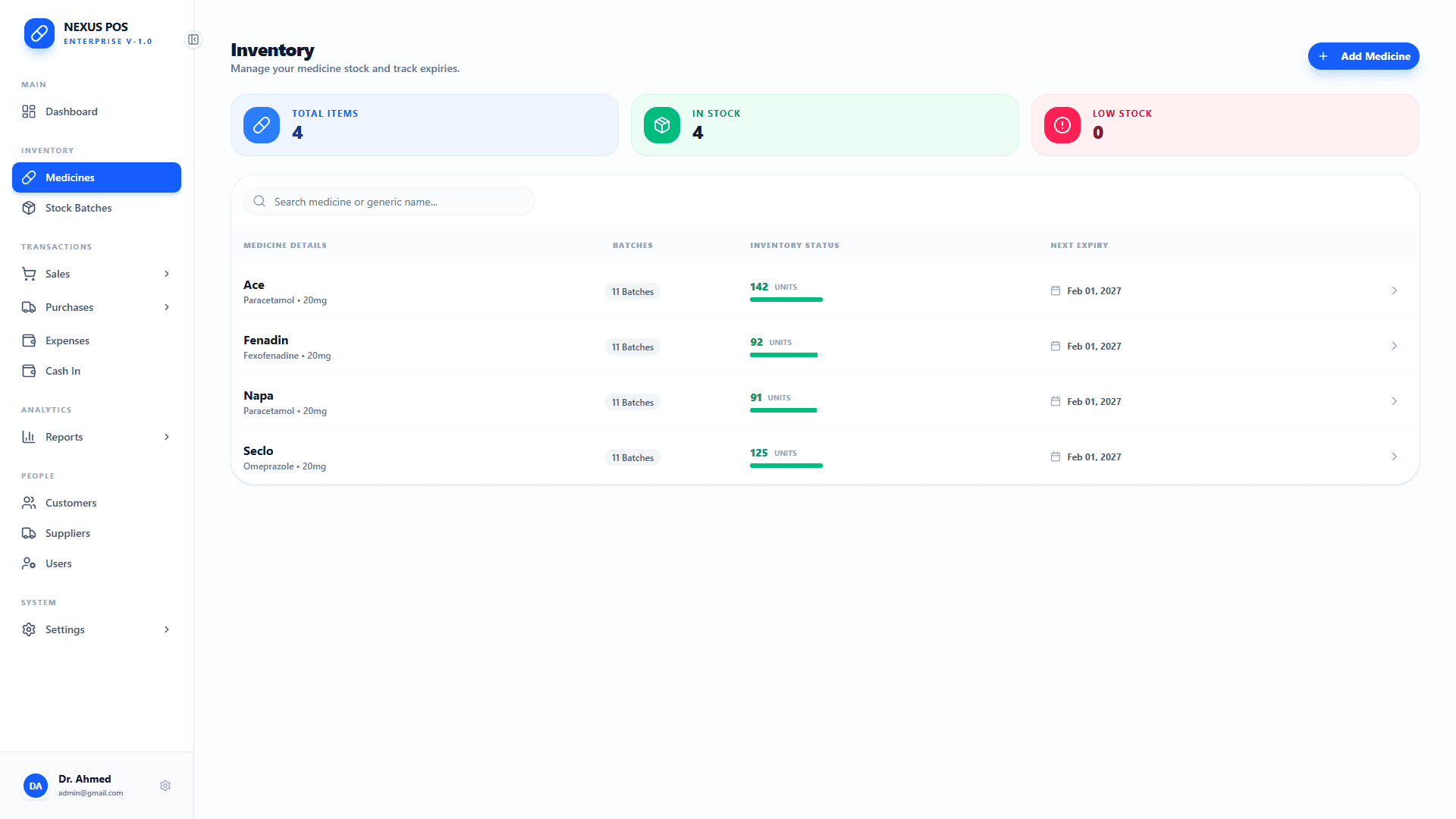Click the Seclo stock level bar

(x=786, y=466)
